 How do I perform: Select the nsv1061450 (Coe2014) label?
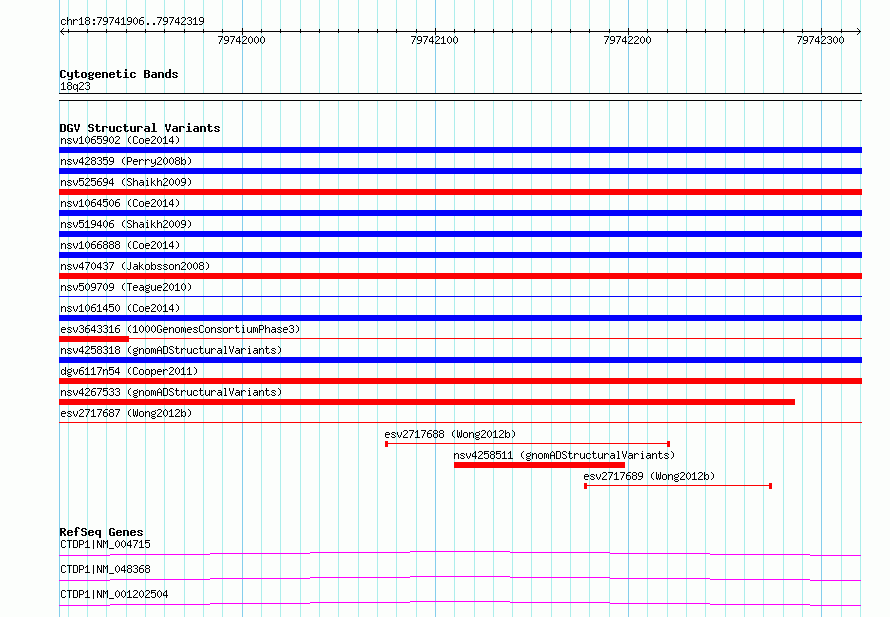120,308
